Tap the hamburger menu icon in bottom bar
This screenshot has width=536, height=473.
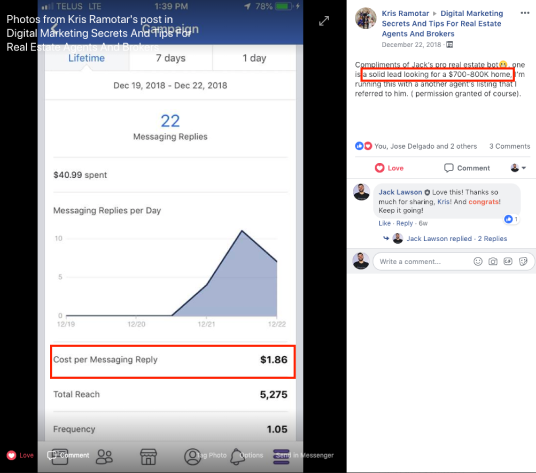point(281,457)
